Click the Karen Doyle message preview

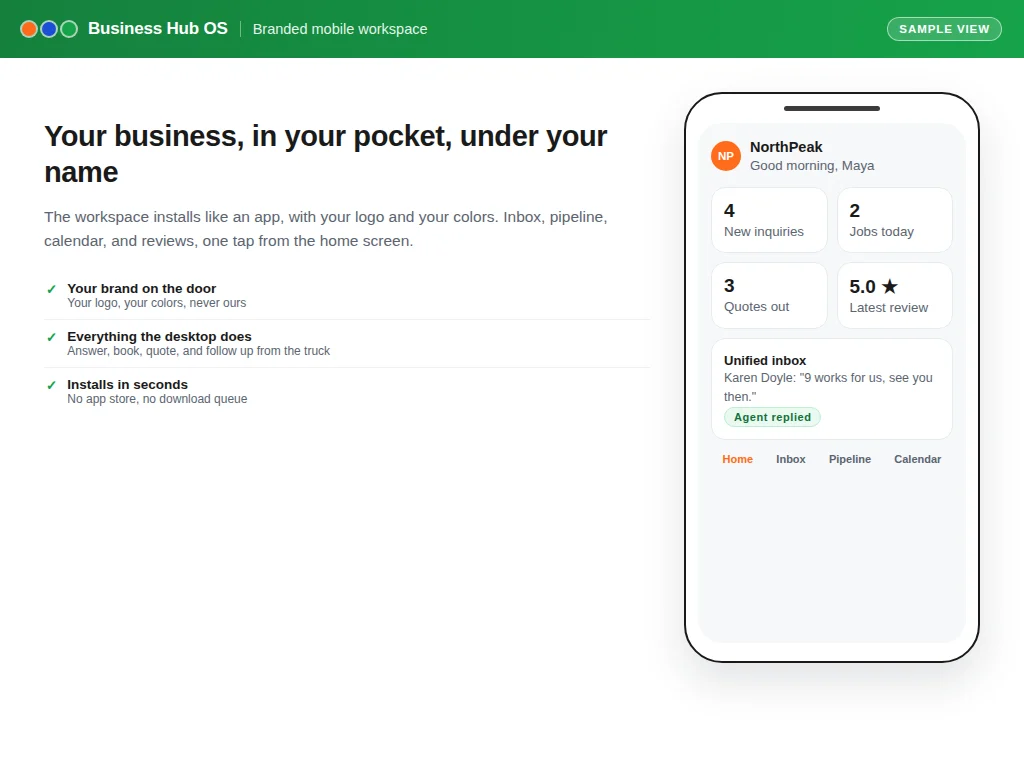tap(828, 387)
